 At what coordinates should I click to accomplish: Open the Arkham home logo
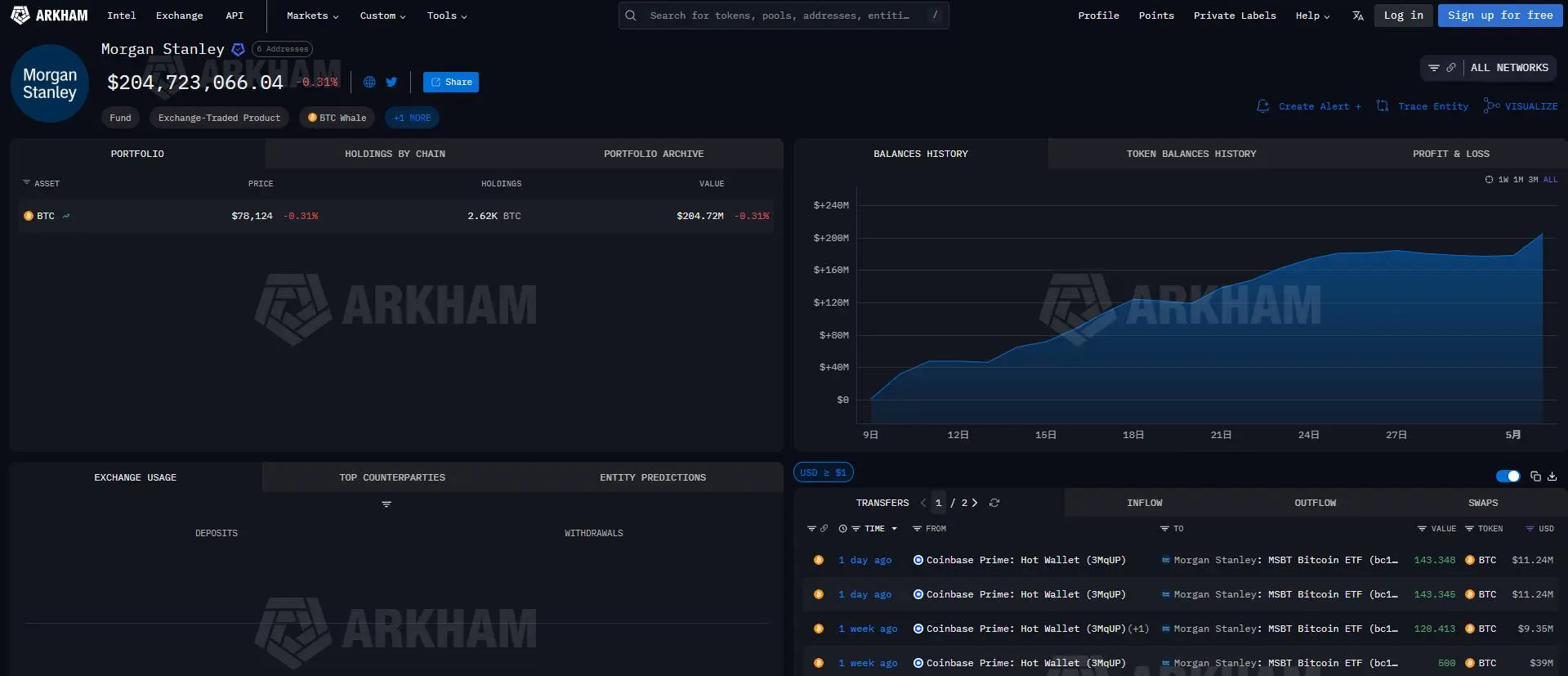tap(49, 16)
